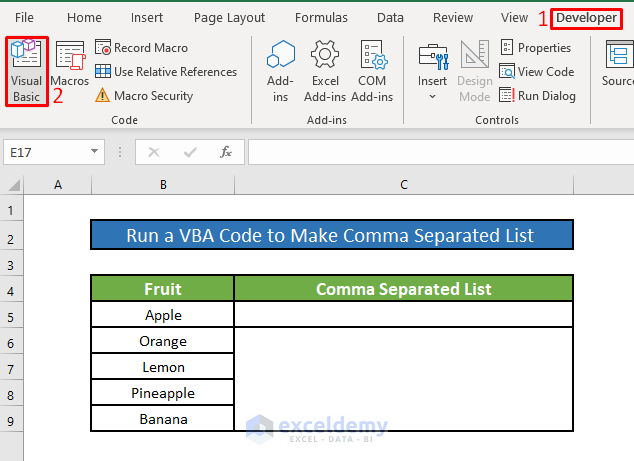Viewport: 634px width, 461px height.
Task: Open the Visual Basic editor
Action: pos(27,70)
